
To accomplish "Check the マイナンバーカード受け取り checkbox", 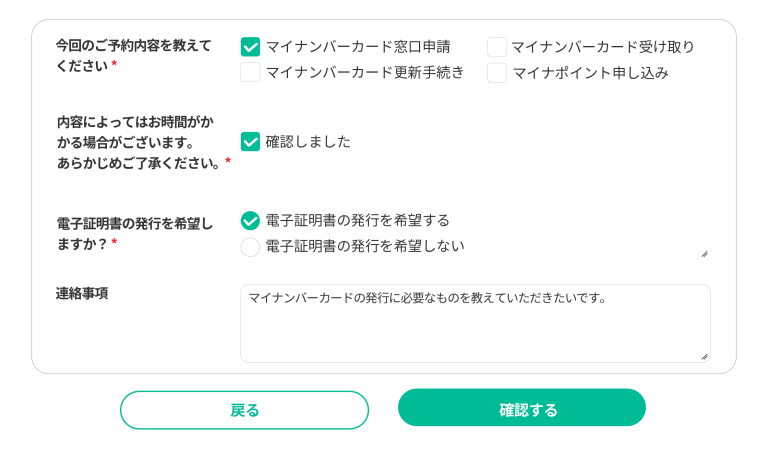I will (x=497, y=47).
